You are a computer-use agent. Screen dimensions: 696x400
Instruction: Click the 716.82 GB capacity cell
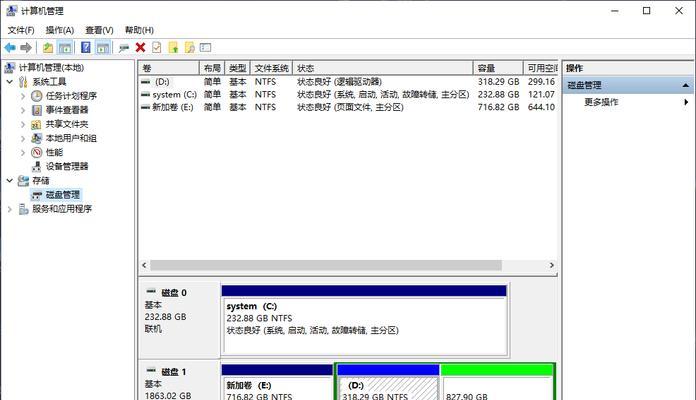coord(498,107)
